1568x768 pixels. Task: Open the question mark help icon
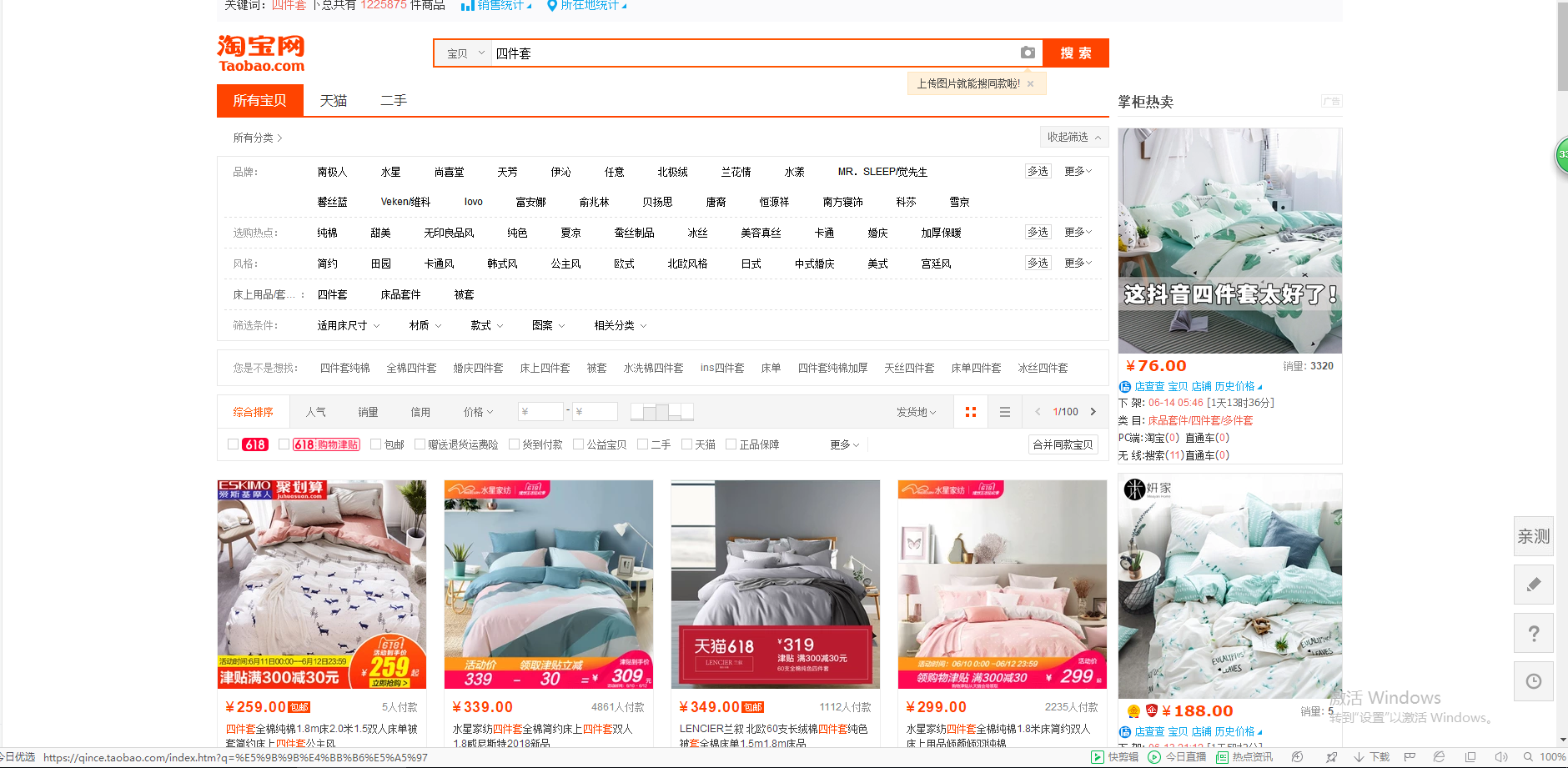click(x=1533, y=634)
